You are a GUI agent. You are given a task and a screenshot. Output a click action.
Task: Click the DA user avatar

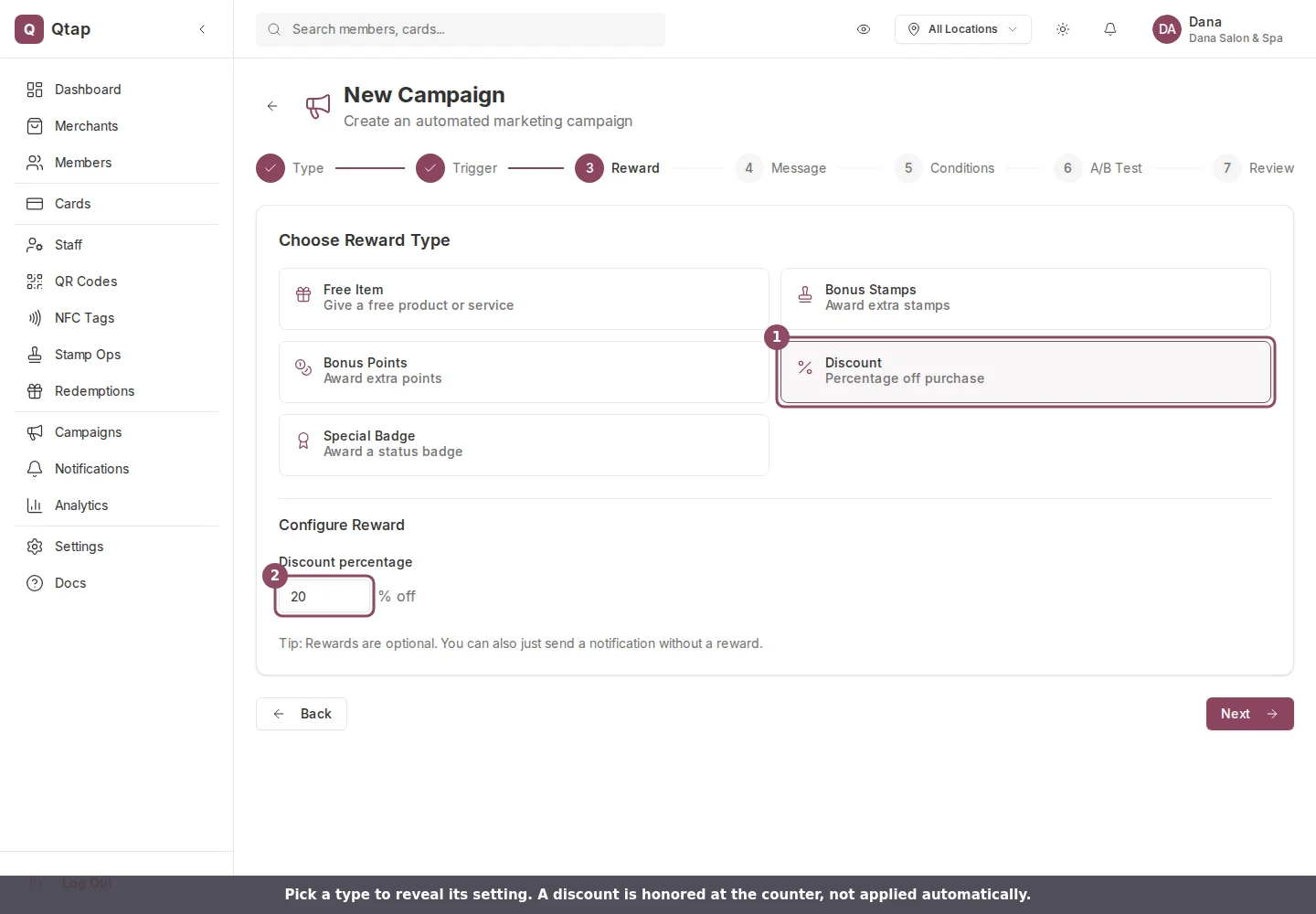1167,29
